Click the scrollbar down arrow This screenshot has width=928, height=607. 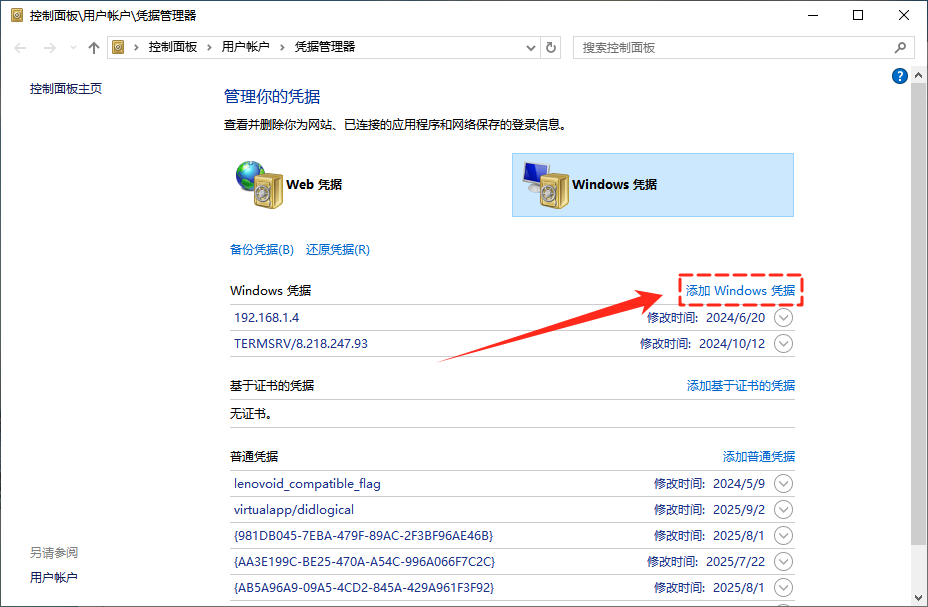(918, 598)
